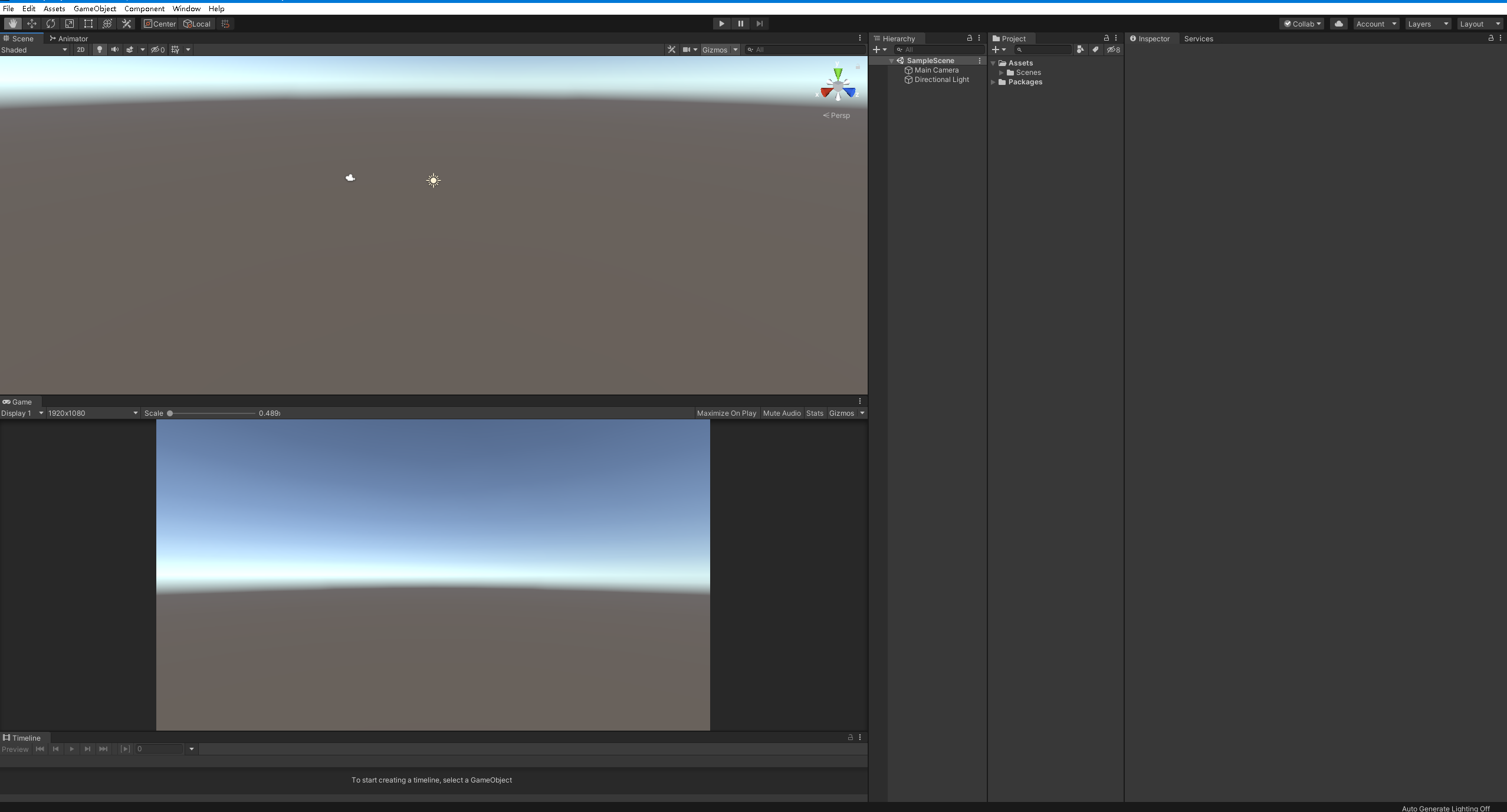Screen dimensions: 1507x812
Task: Select the Scale tool
Action: coord(70,24)
